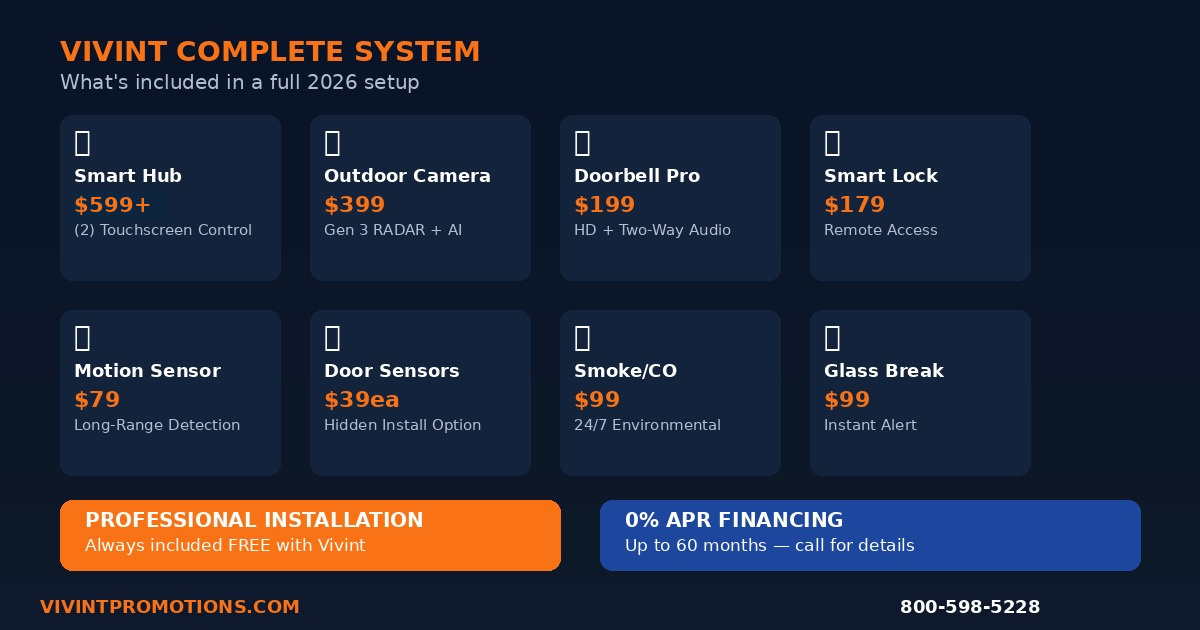Click the Motion Sensor card icon

[x=82, y=338]
